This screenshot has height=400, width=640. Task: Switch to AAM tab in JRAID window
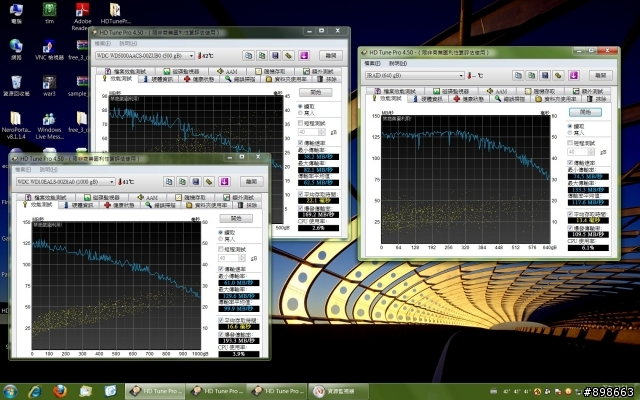(497, 91)
